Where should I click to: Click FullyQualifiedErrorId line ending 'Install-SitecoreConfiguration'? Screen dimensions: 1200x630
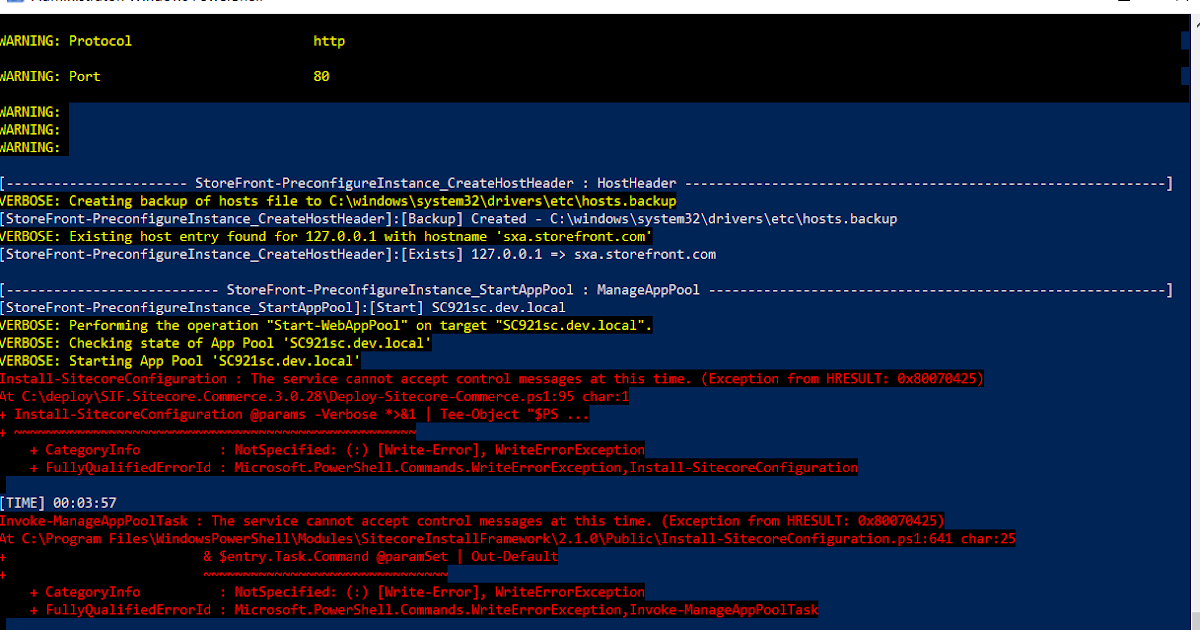[x=444, y=468]
